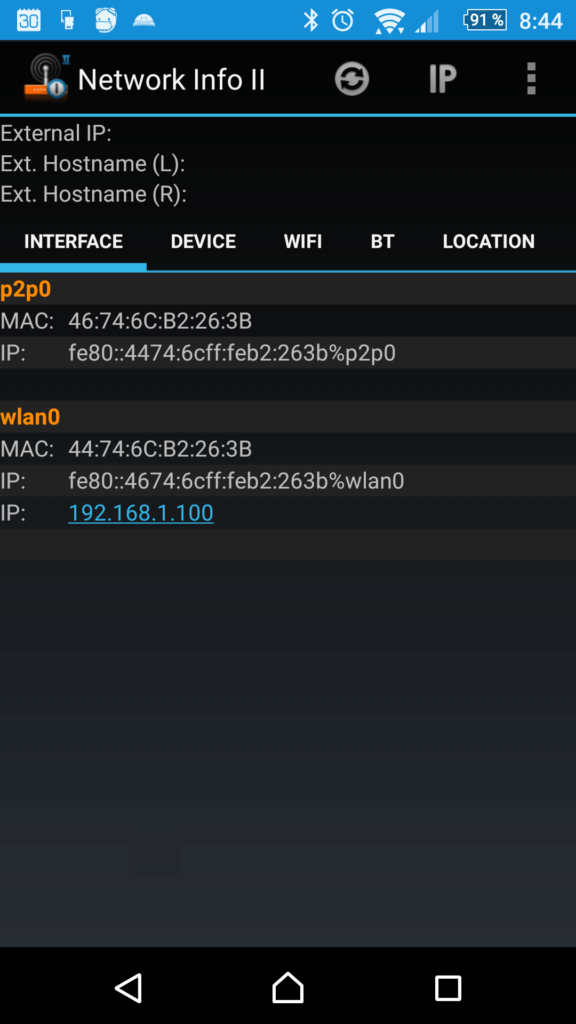Screen dimensions: 576x1024
Task: Tap the Android home navigation button
Action: (x=288, y=987)
